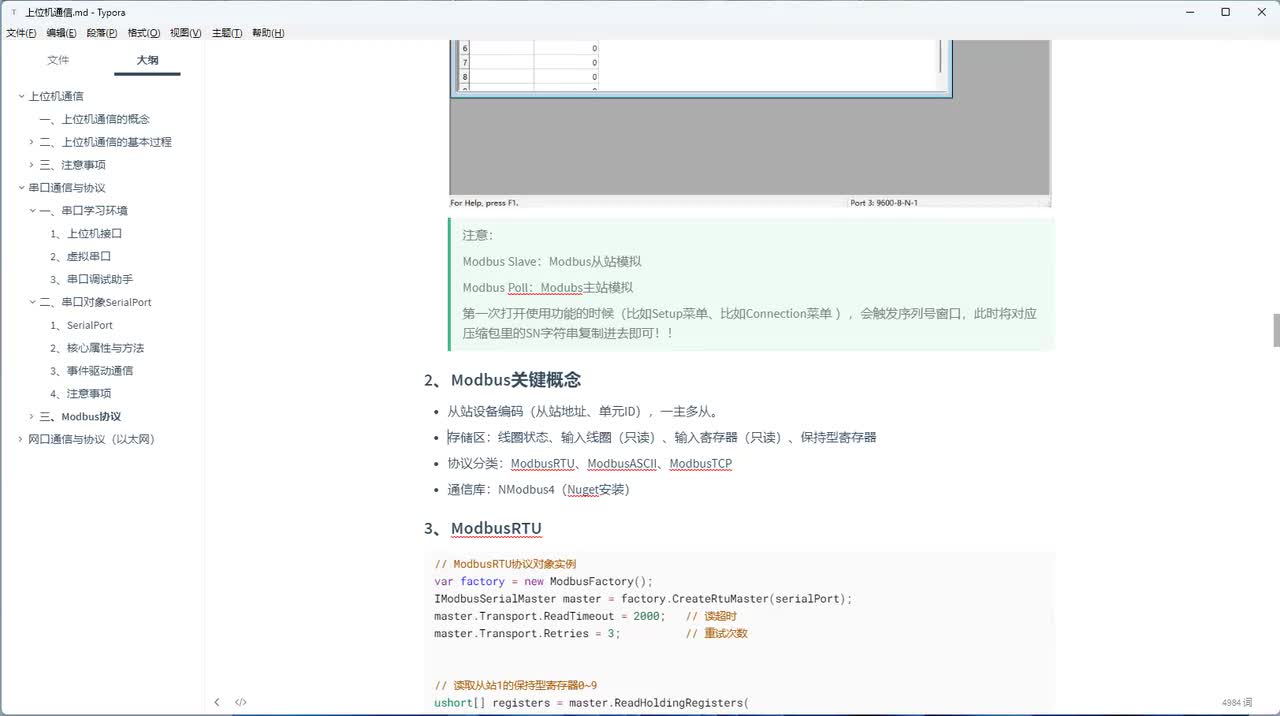1280x716 pixels.
Task: Jump to 1、SerialPort outline entry
Action: pos(81,325)
